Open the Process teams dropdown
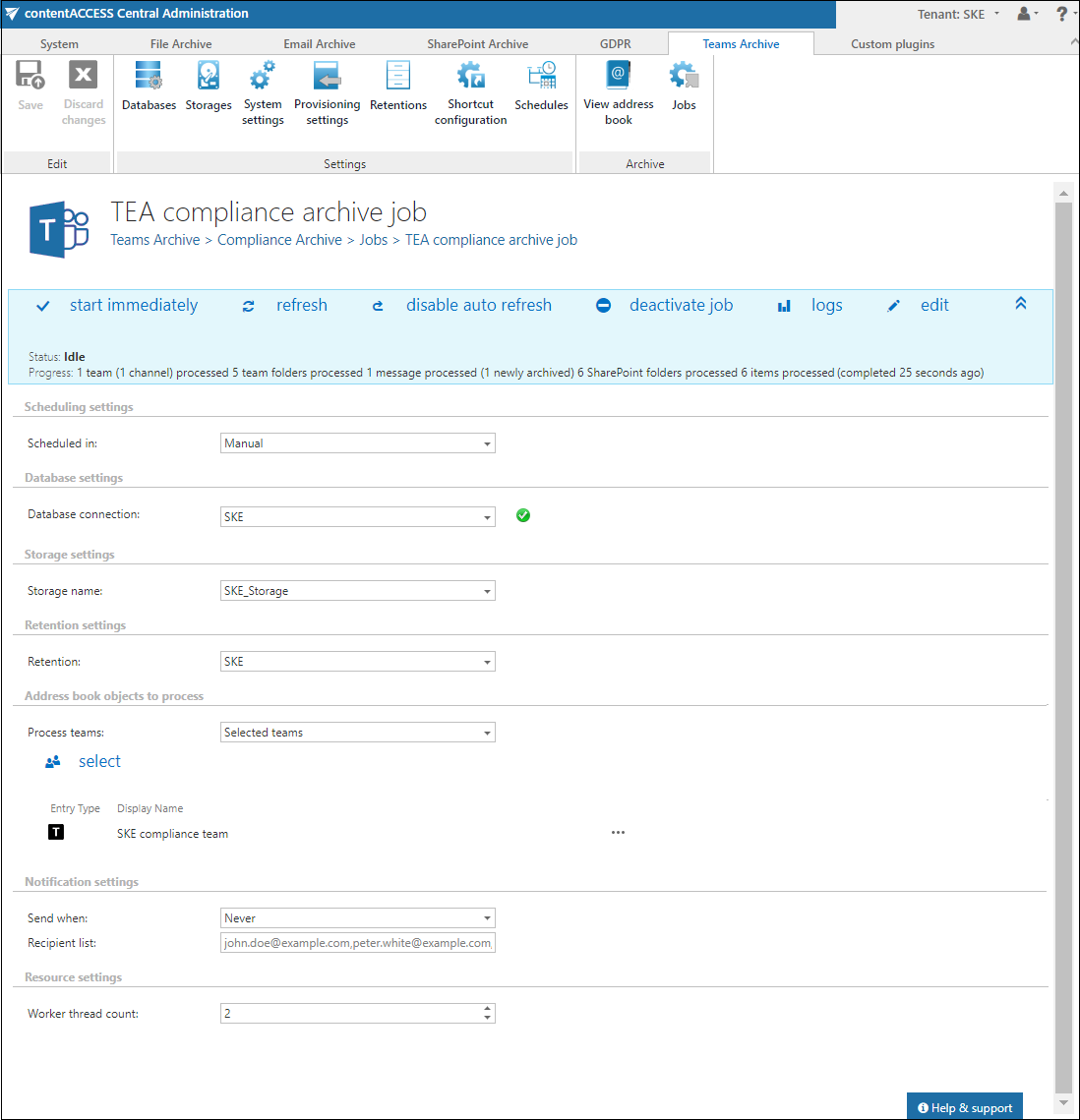Image resolution: width=1080 pixels, height=1120 pixels. coord(358,733)
